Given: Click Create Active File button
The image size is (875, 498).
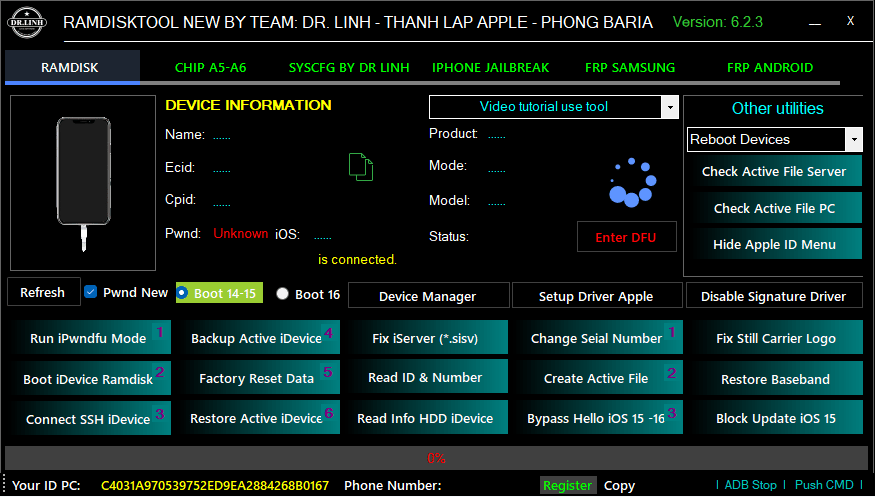Looking at the screenshot, I should click(598, 379).
